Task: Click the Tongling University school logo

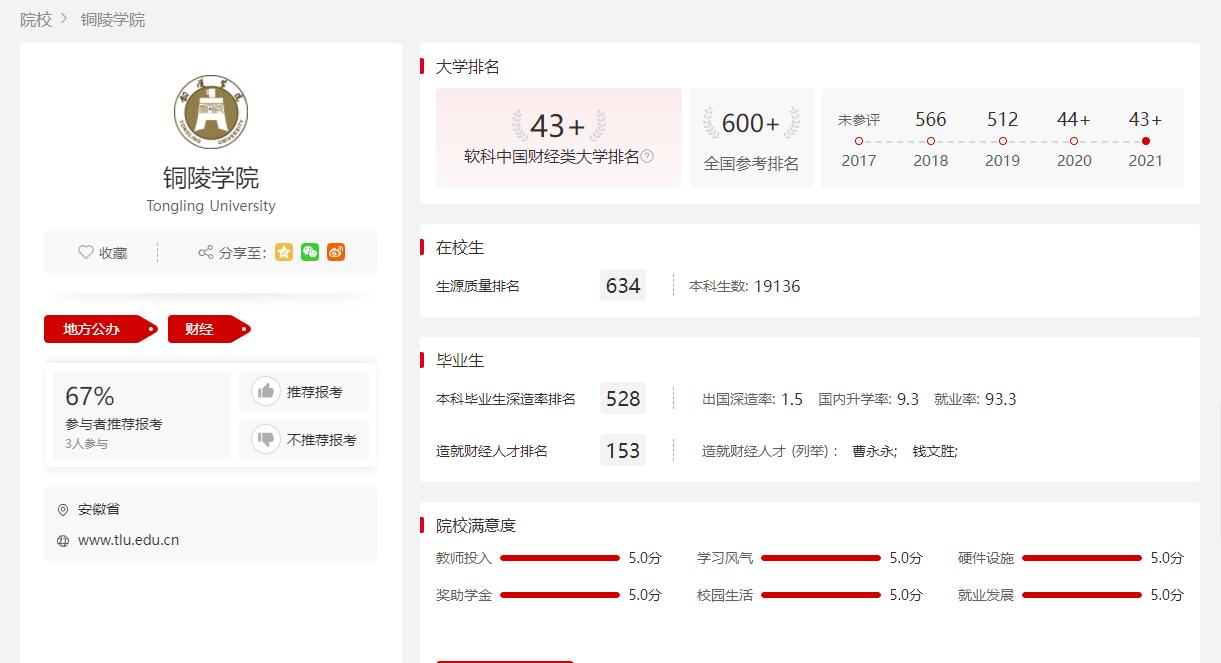Action: tap(210, 111)
